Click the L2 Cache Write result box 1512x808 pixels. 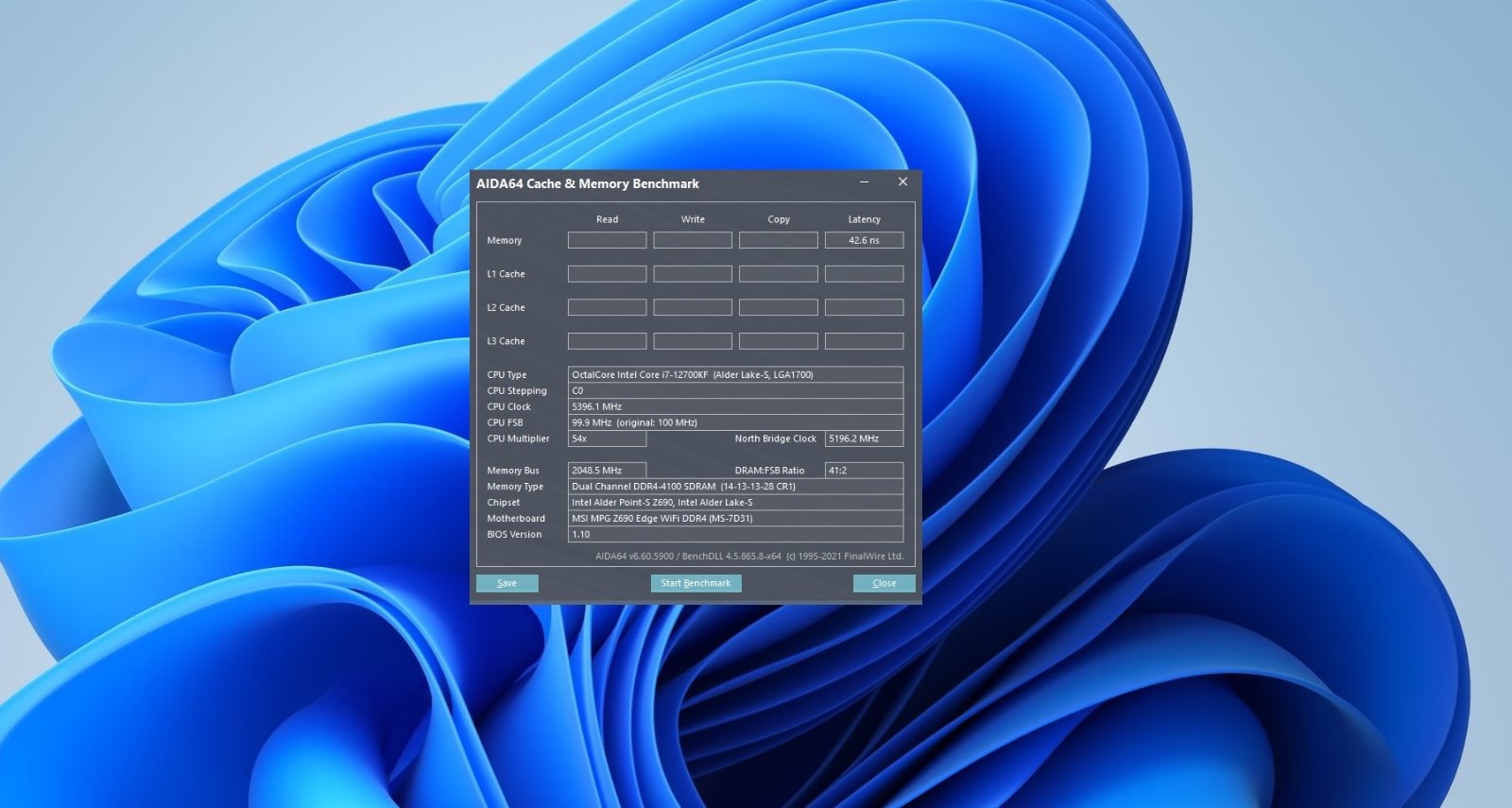[693, 307]
